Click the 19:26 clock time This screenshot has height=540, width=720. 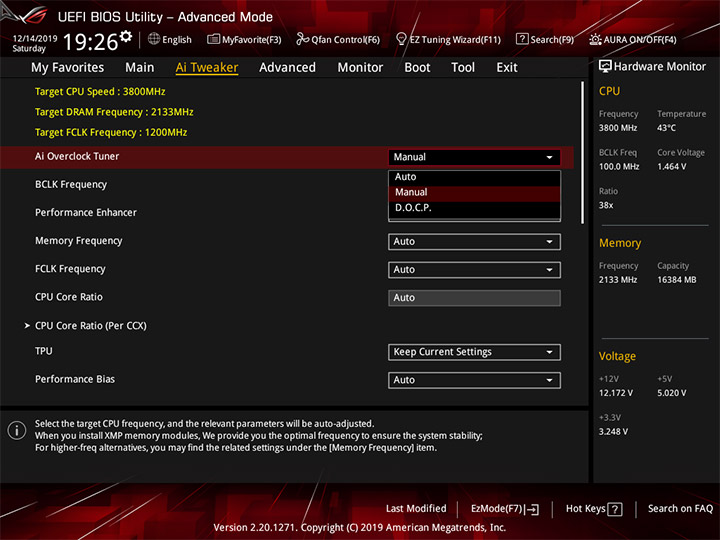click(x=90, y=42)
